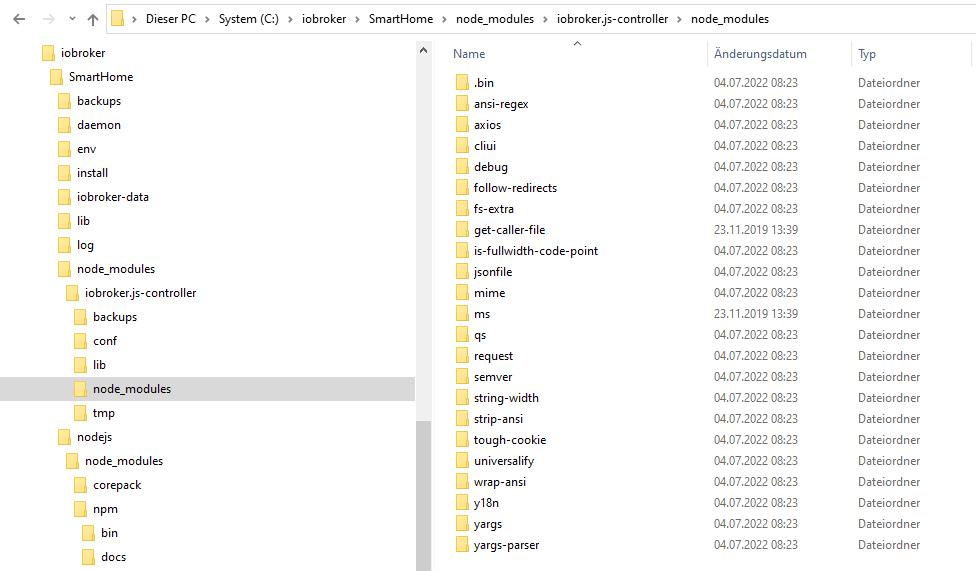Click folder icon beside nodejs in tree
The height and width of the screenshot is (571, 976).
tap(65, 437)
